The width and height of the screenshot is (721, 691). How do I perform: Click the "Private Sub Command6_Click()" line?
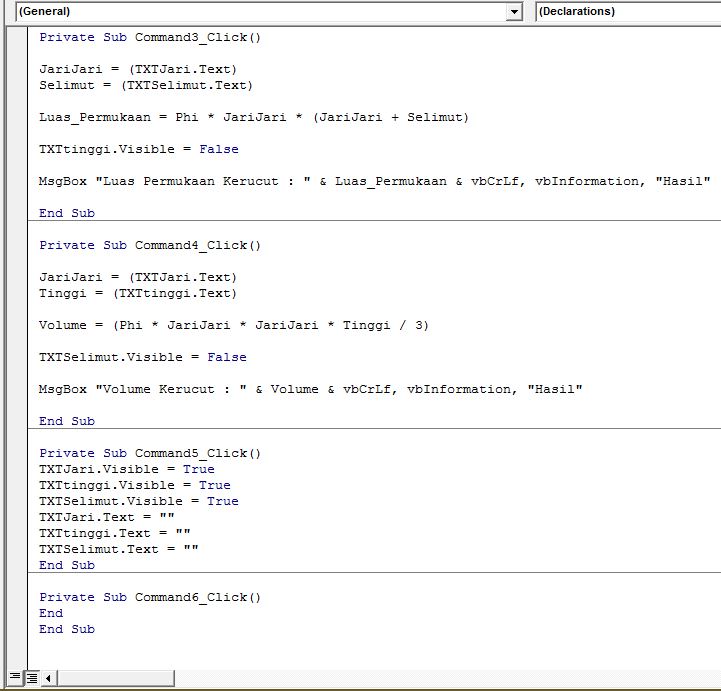tap(150, 597)
